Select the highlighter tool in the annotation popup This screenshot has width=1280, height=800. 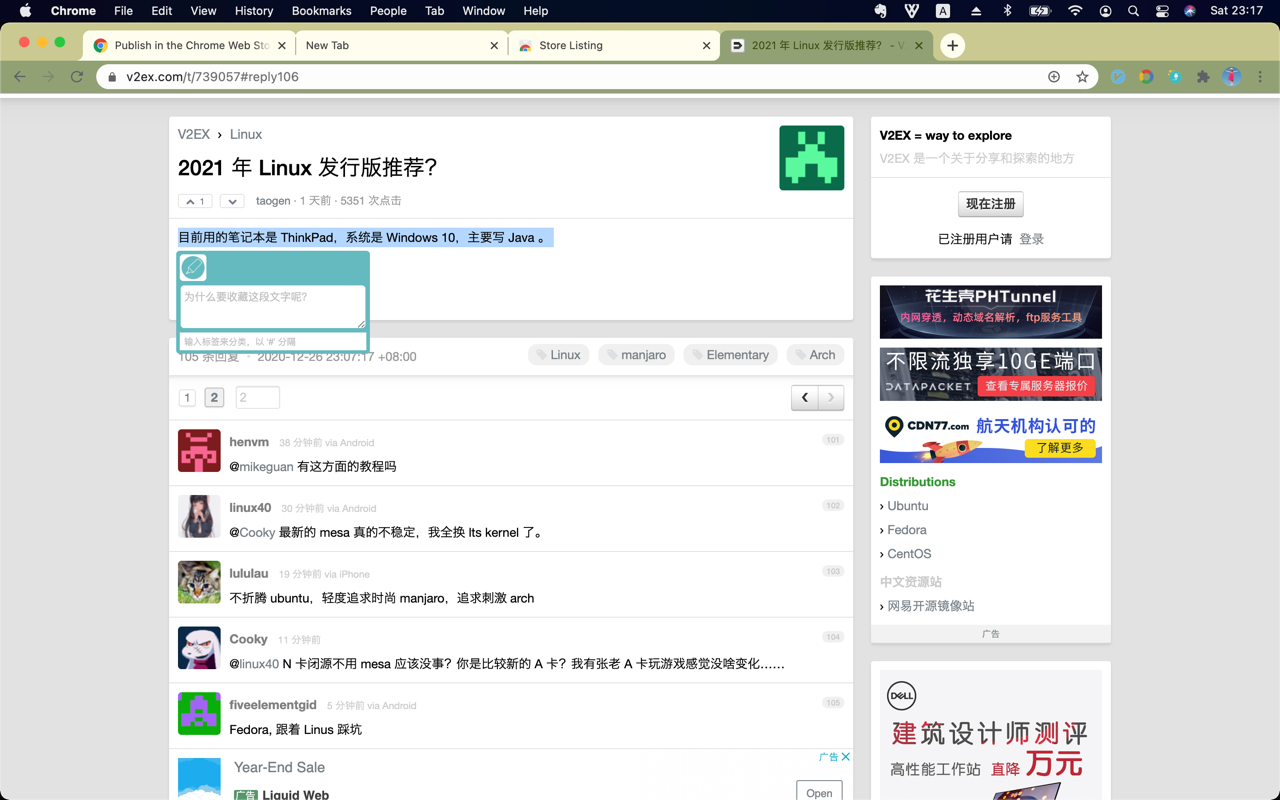[192, 267]
